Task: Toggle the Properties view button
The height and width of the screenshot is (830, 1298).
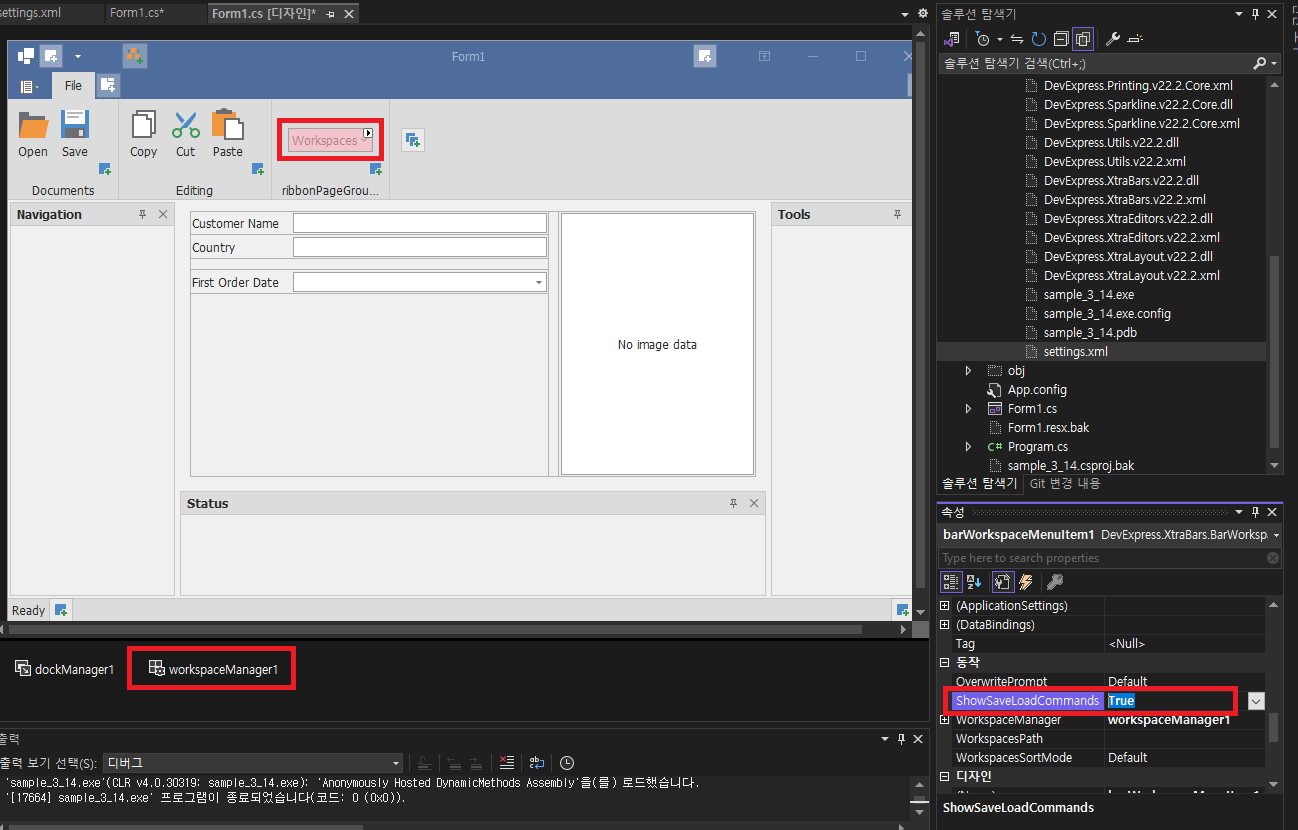Action: tap(1002, 582)
